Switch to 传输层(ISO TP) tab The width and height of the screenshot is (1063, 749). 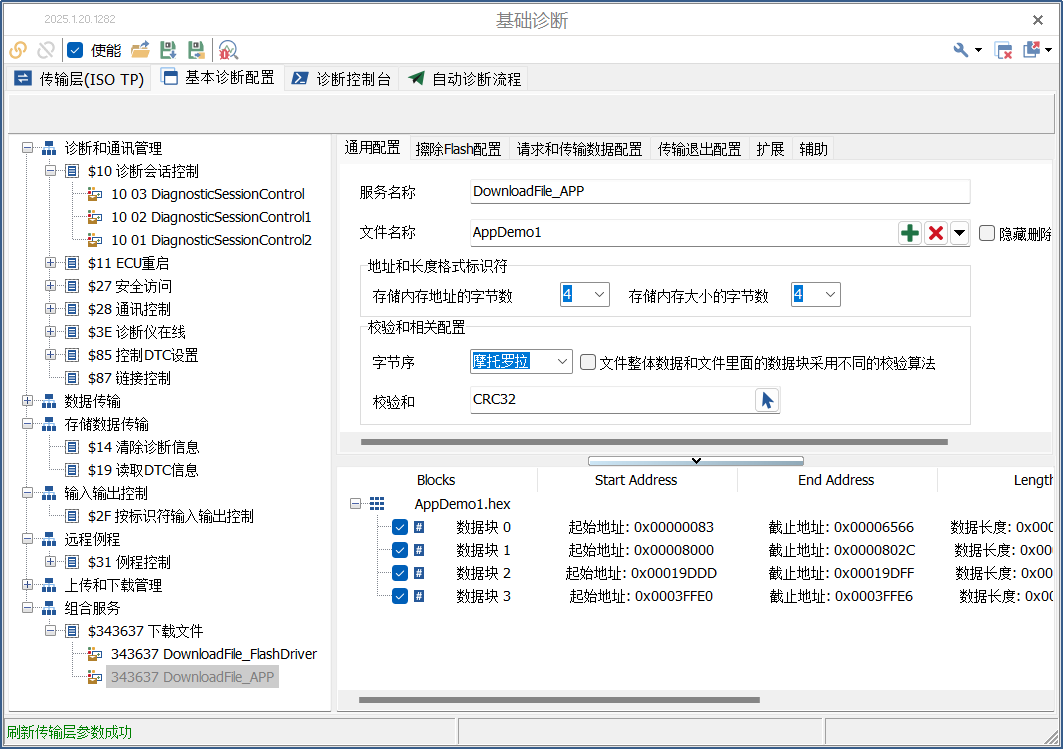coord(79,79)
